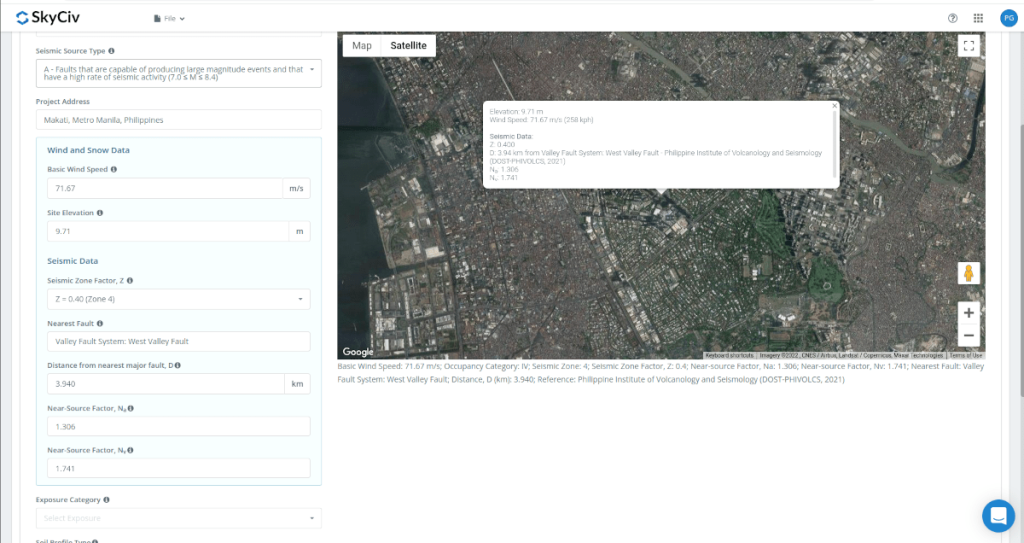The height and width of the screenshot is (543, 1024).
Task: Switch to the Map view tab
Action: tap(361, 46)
